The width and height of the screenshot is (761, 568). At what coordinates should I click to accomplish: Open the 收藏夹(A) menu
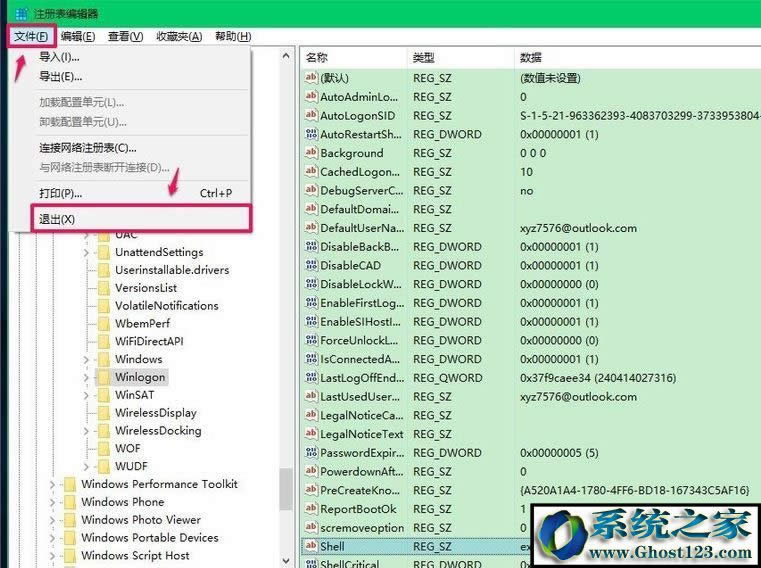[x=179, y=36]
